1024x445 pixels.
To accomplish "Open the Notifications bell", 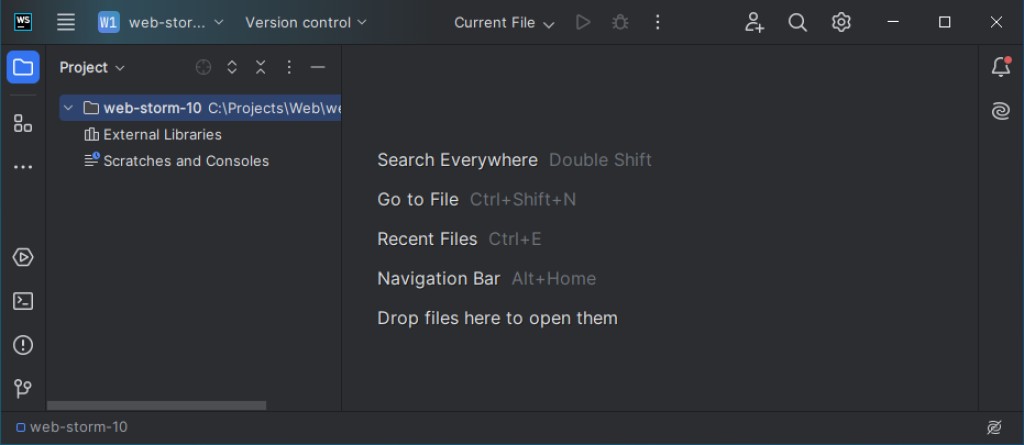I will (1001, 67).
